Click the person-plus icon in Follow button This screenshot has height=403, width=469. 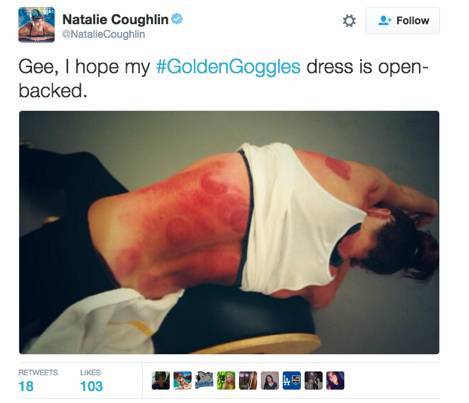pyautogui.click(x=384, y=21)
